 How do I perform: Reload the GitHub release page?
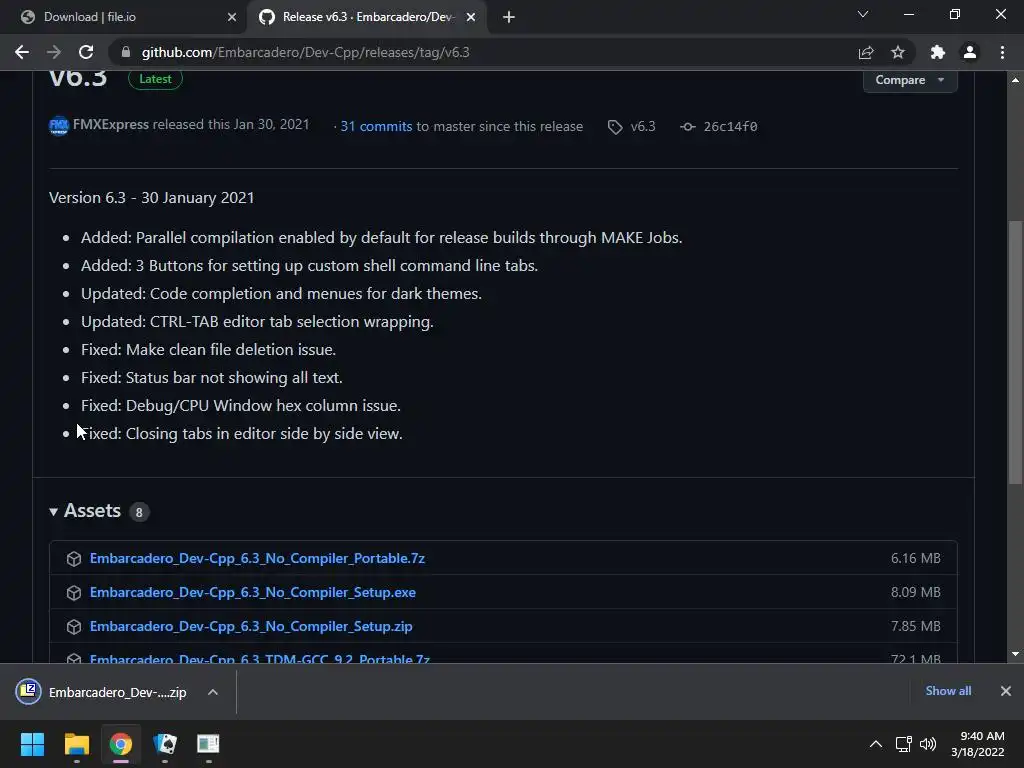pyautogui.click(x=86, y=52)
